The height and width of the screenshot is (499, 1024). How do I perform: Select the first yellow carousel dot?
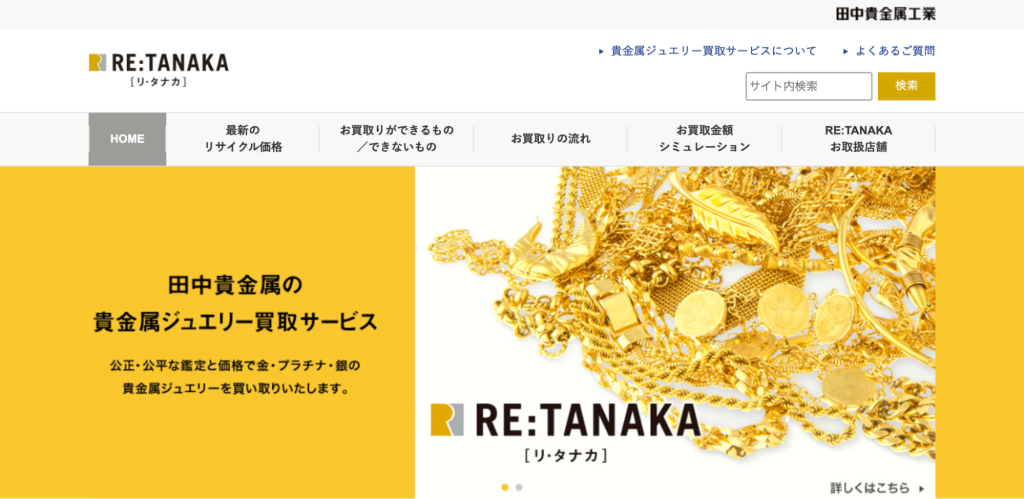point(505,487)
